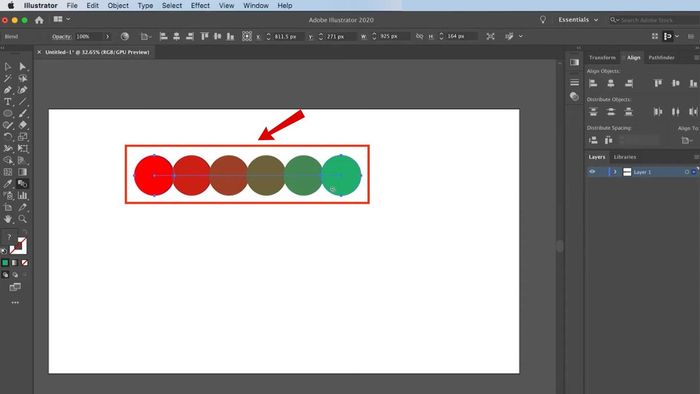Click the Opacity label link
The image size is (700, 394).
[x=62, y=37]
